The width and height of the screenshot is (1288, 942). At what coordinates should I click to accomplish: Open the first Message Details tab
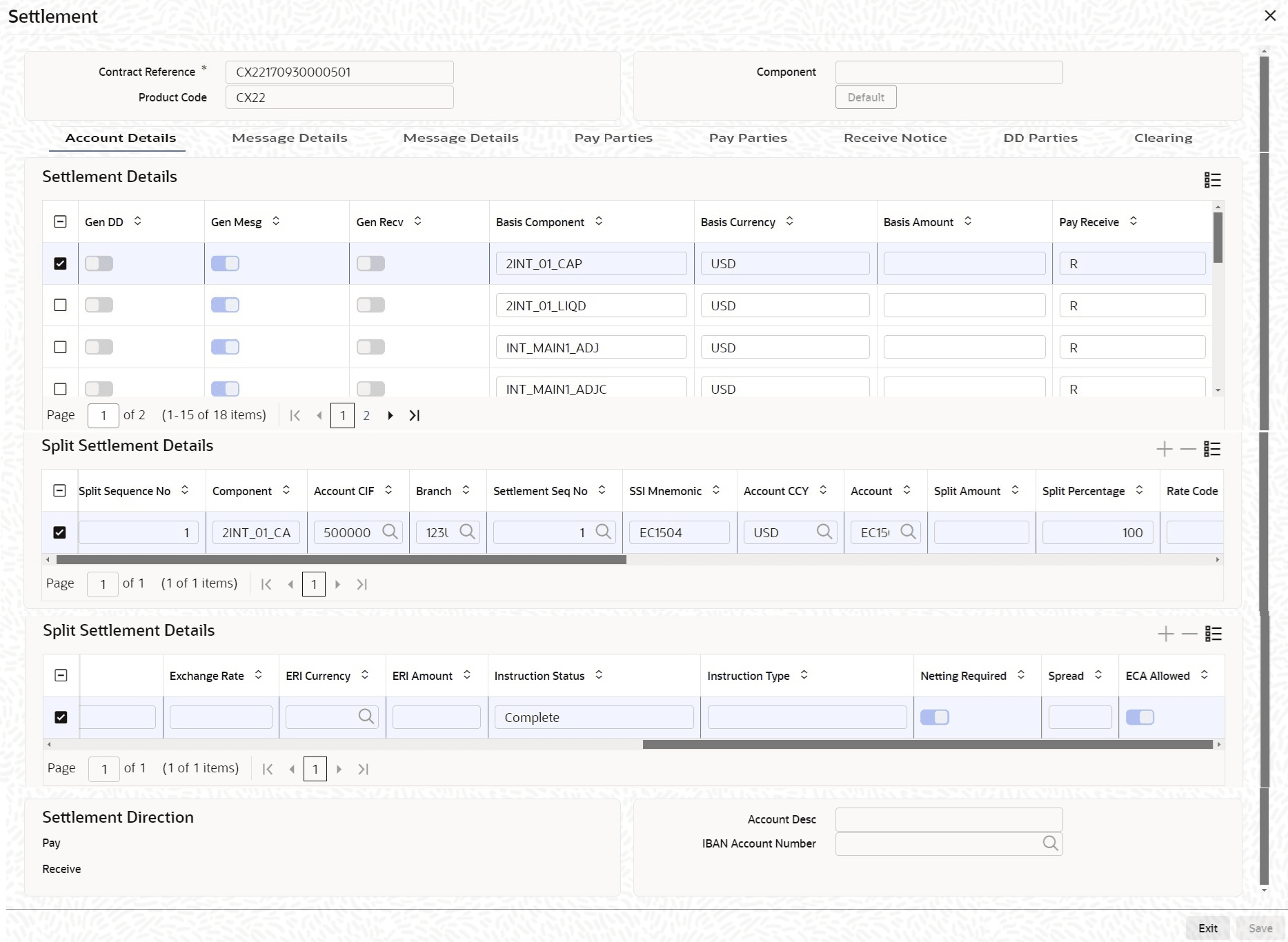290,138
